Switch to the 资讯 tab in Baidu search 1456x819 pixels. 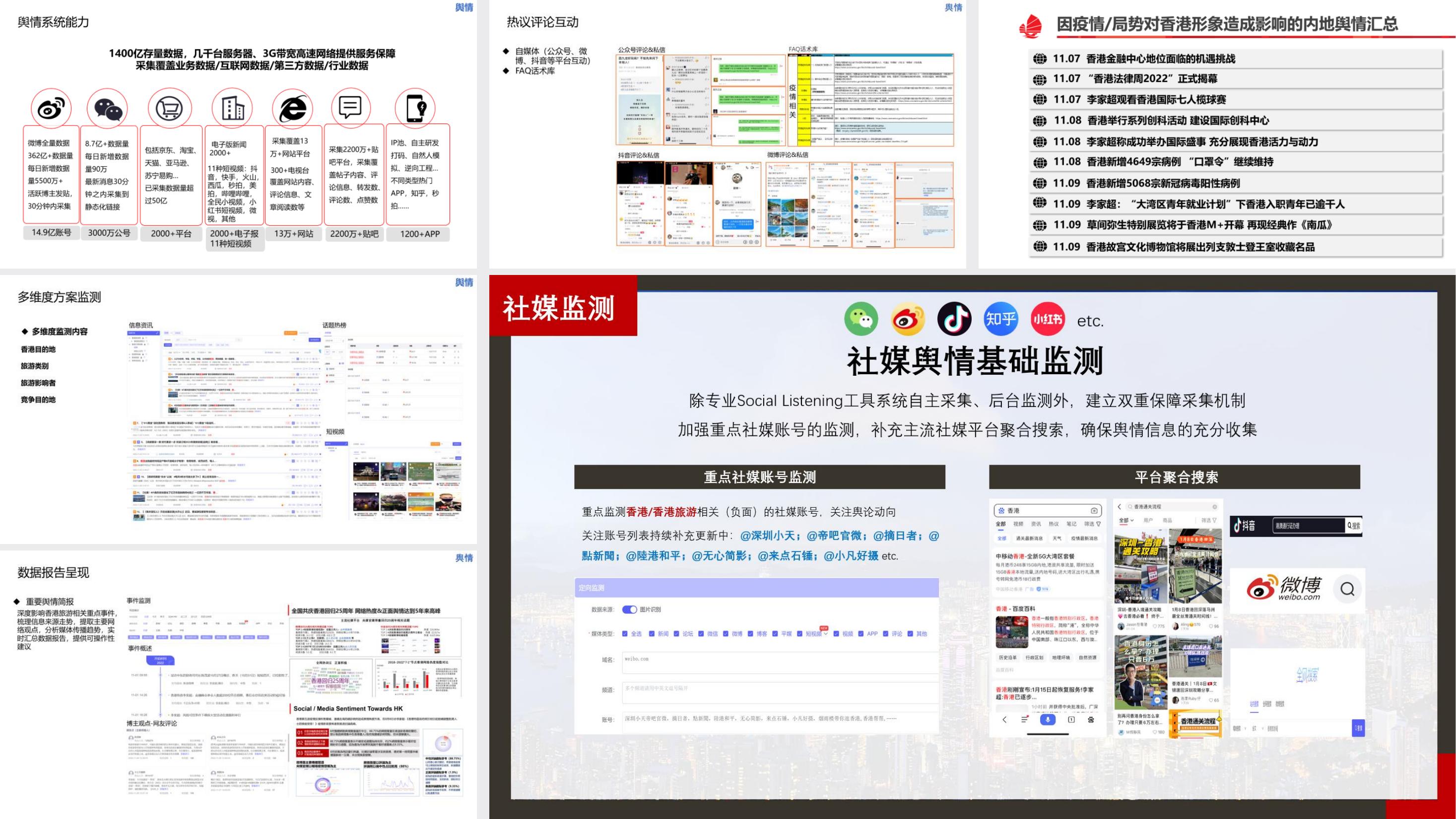point(1036,524)
